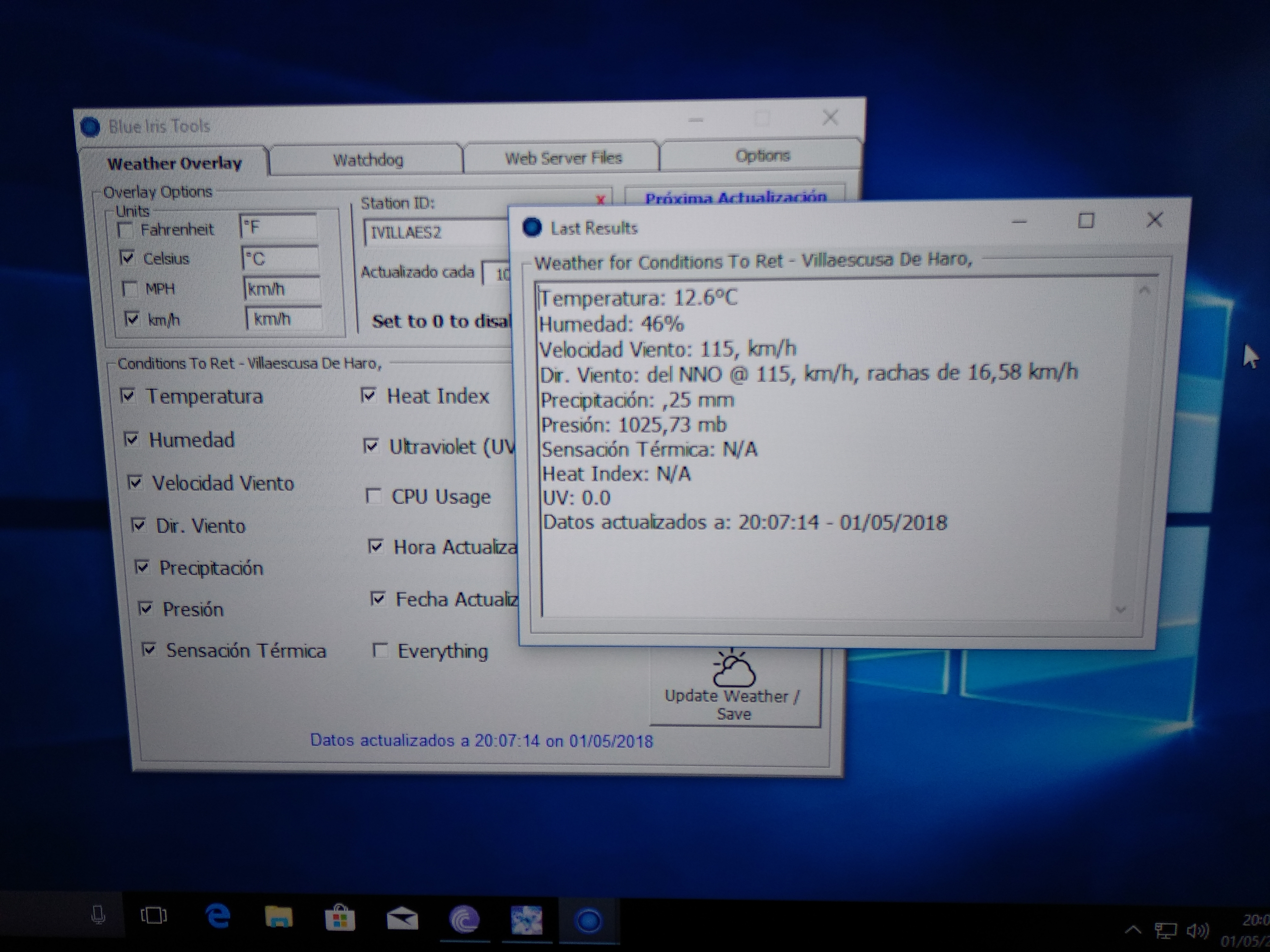Open the volume control in system tray

(1197, 931)
